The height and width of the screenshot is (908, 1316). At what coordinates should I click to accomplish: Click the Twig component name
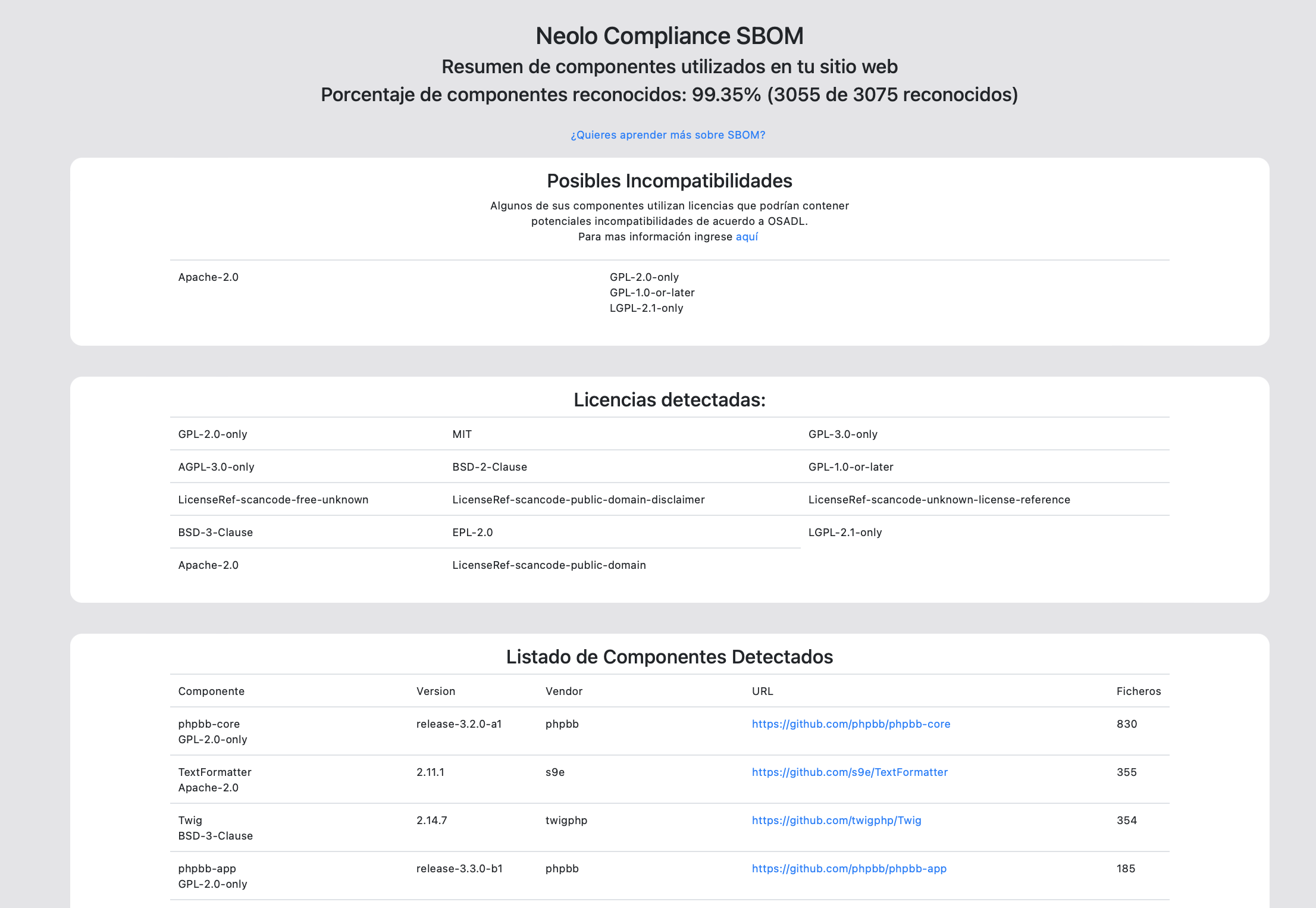tap(190, 821)
